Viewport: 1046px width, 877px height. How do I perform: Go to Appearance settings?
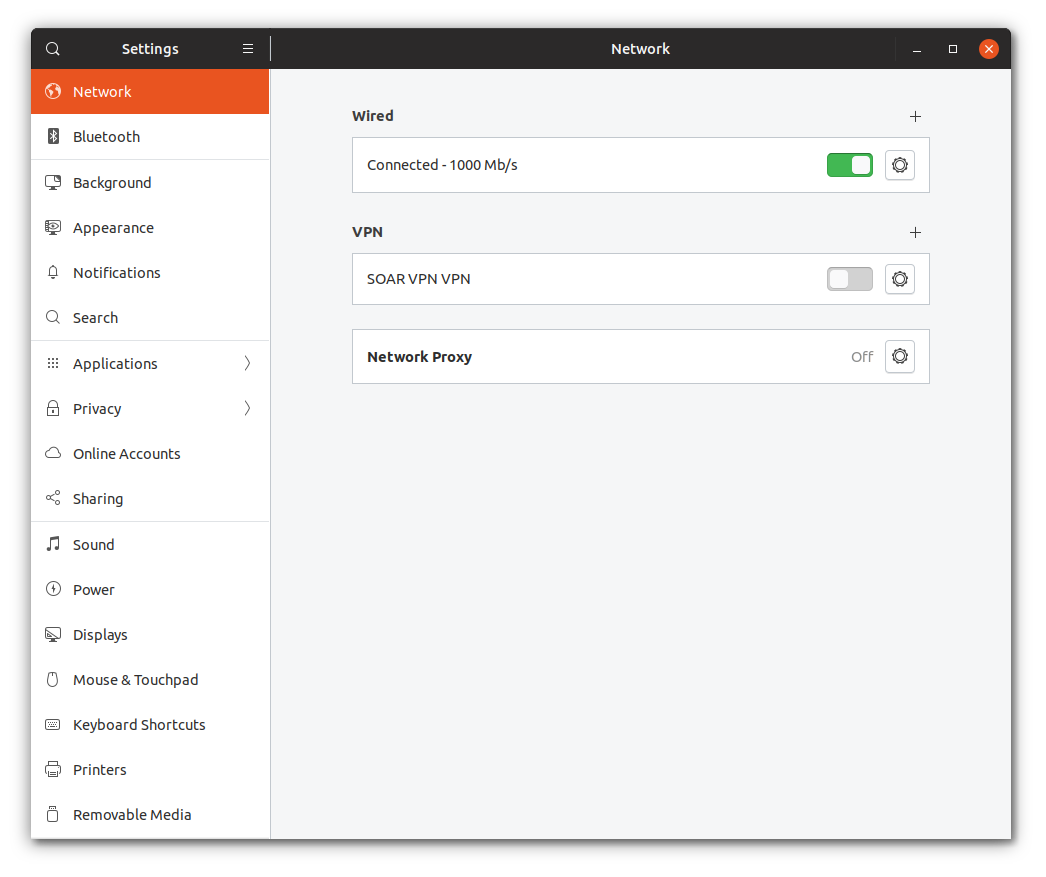pyautogui.click(x=150, y=227)
